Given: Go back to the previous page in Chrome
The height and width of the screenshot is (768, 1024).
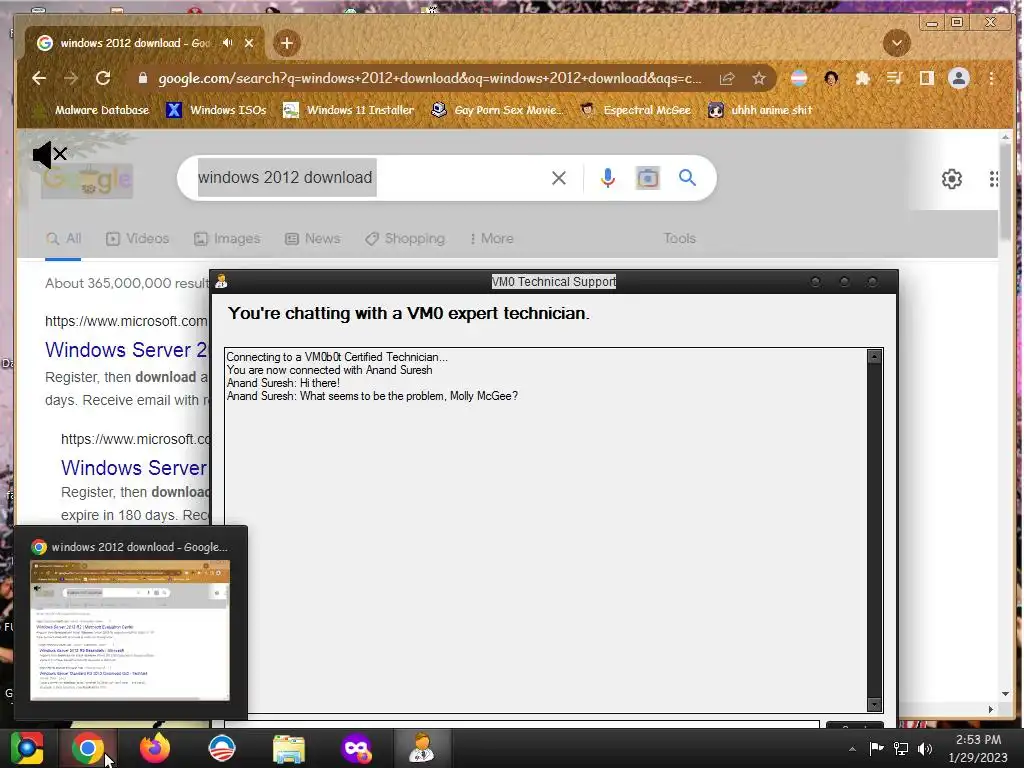Looking at the screenshot, I should tap(39, 78).
